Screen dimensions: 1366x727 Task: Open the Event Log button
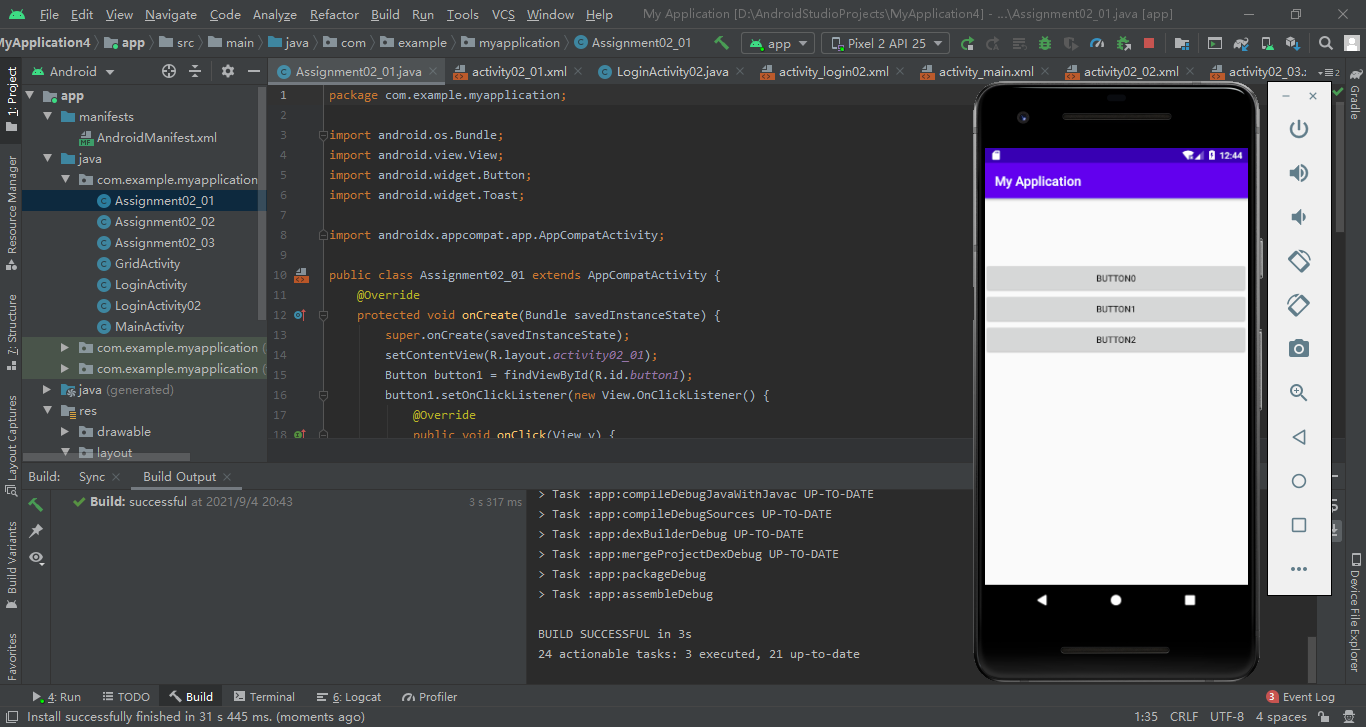pyautogui.click(x=1300, y=697)
